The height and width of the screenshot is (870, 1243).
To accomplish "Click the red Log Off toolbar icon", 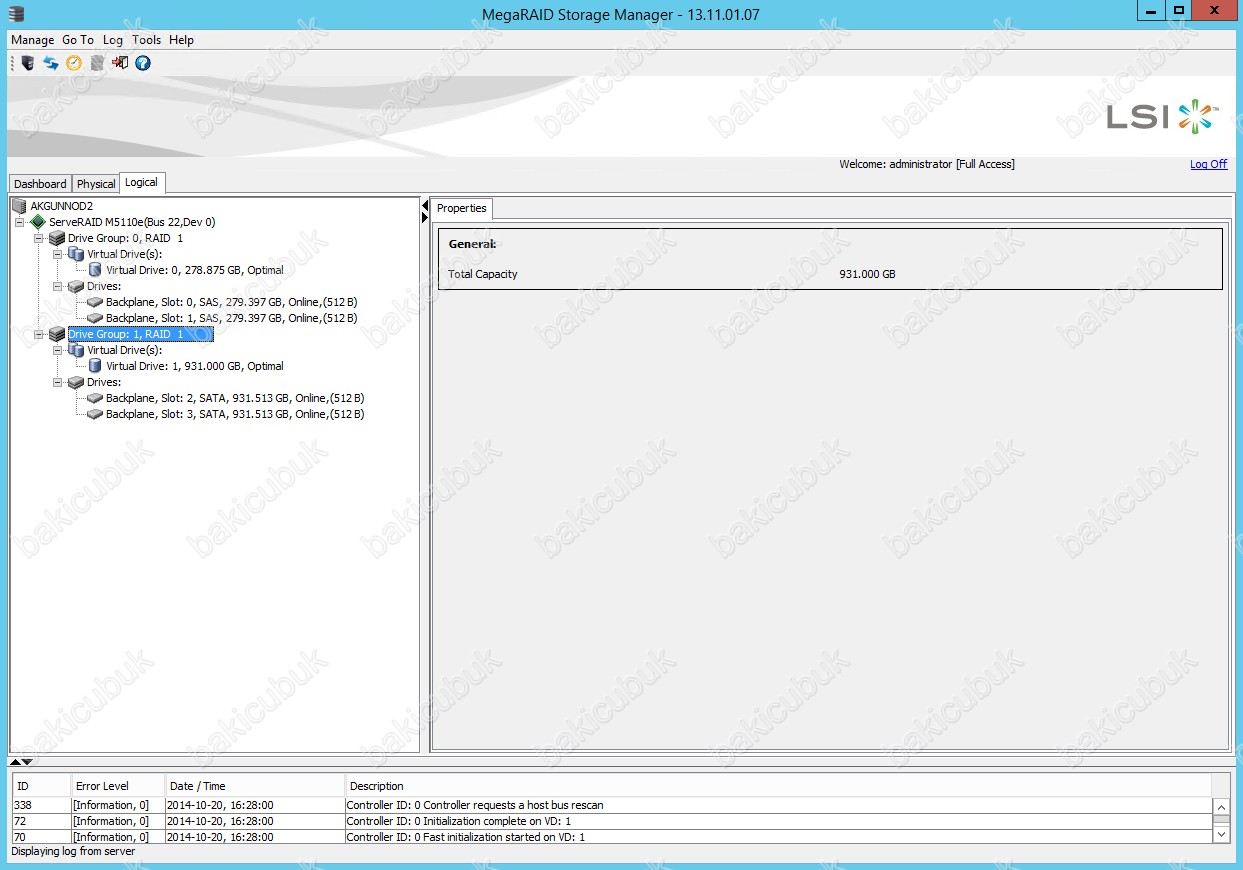I will pyautogui.click(x=120, y=63).
